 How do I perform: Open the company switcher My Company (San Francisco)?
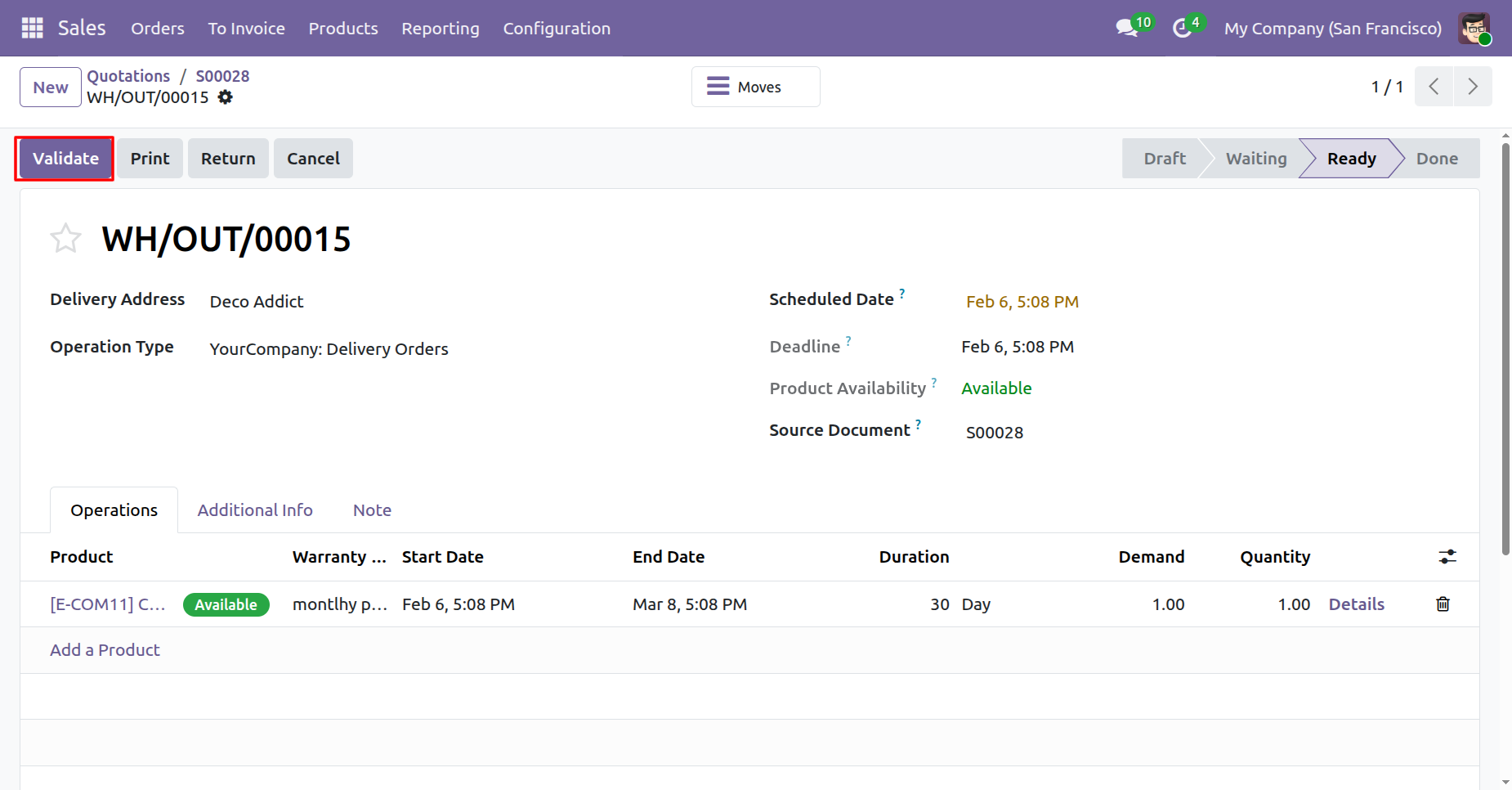pyautogui.click(x=1332, y=28)
